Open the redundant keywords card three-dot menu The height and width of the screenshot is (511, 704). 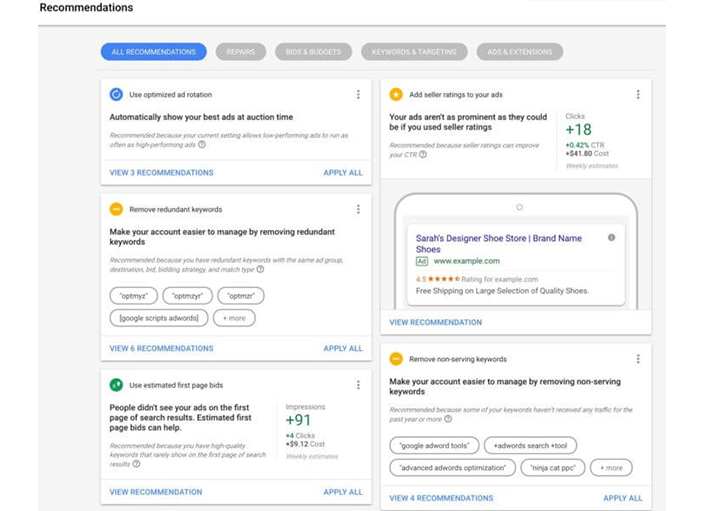[358, 210]
